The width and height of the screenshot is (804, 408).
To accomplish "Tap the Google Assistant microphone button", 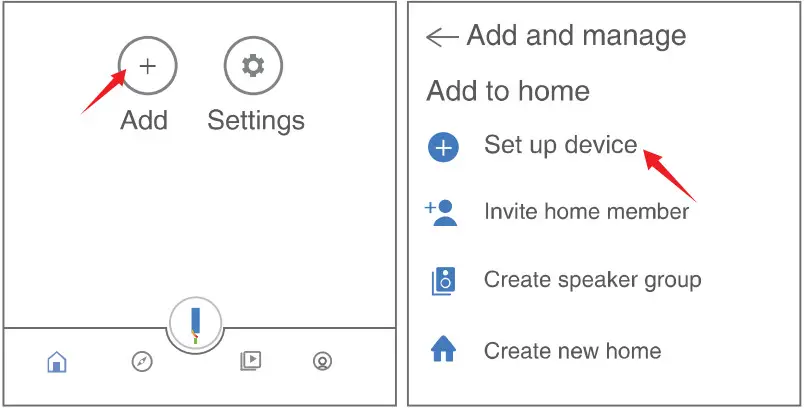I will [196, 325].
